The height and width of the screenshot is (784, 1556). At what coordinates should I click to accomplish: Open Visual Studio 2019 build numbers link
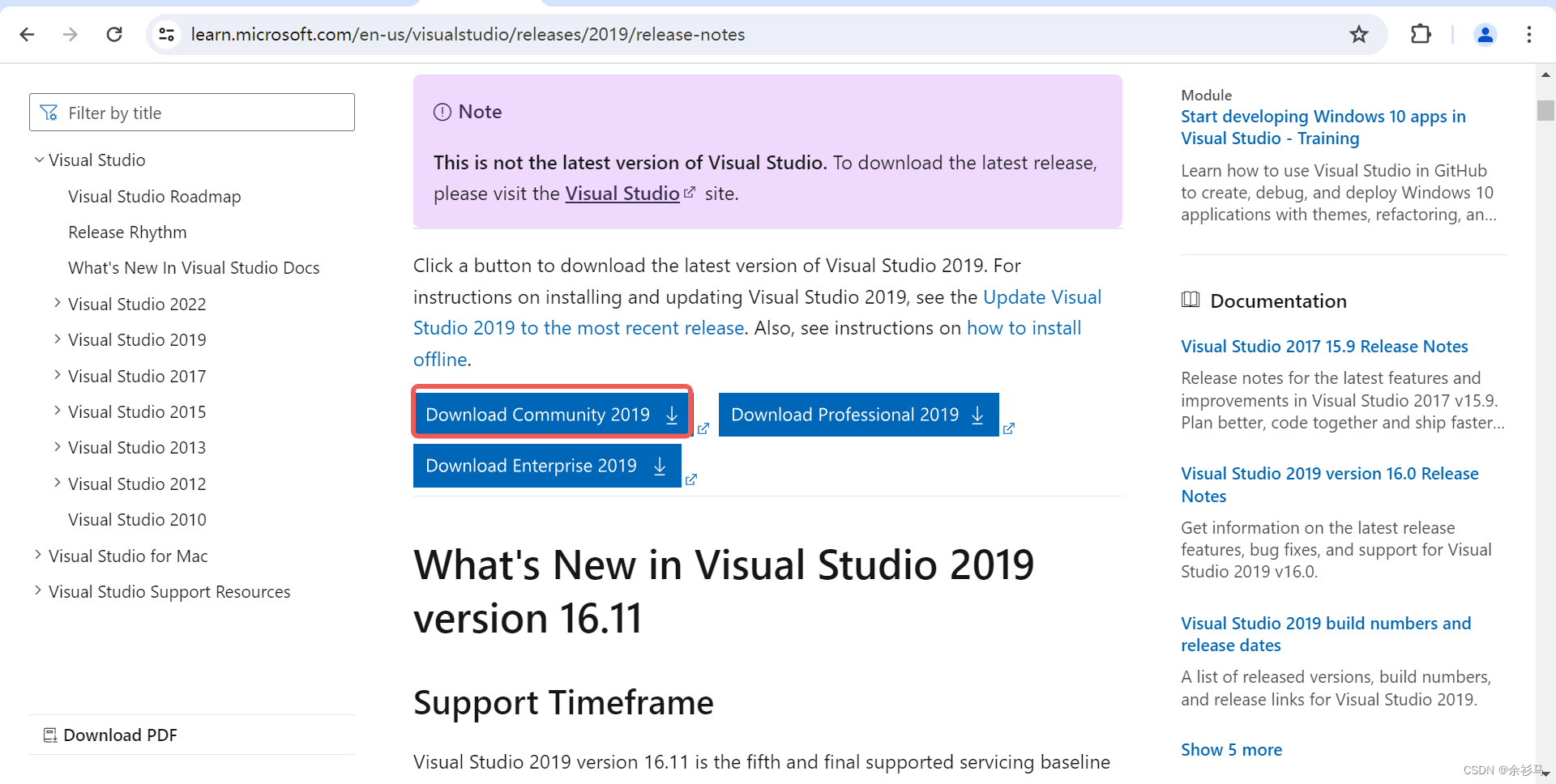pos(1326,634)
